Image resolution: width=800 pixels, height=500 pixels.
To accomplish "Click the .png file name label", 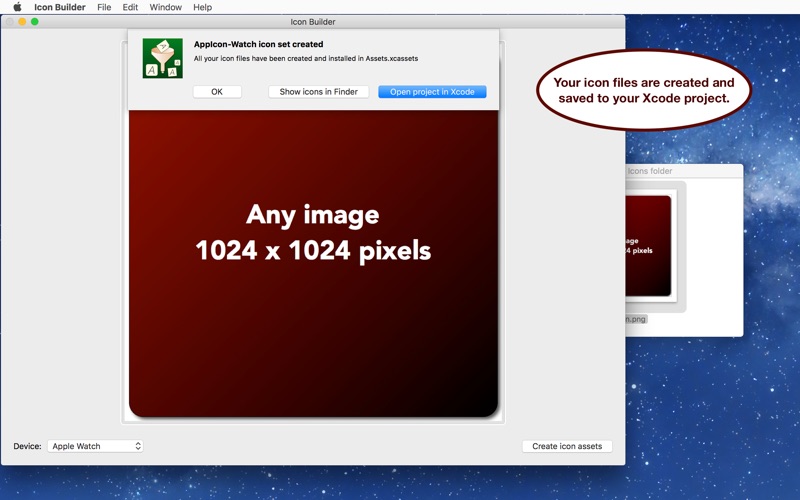I will pos(636,319).
